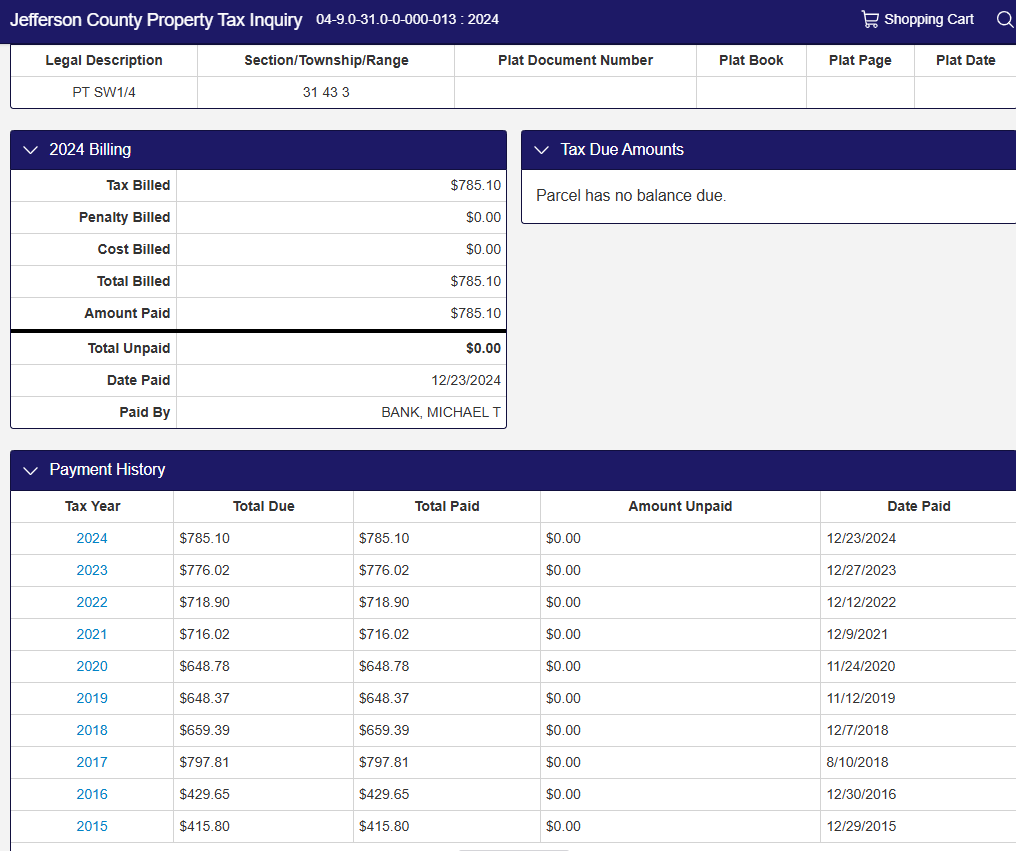Collapse the 2024 Billing panel

30,150
